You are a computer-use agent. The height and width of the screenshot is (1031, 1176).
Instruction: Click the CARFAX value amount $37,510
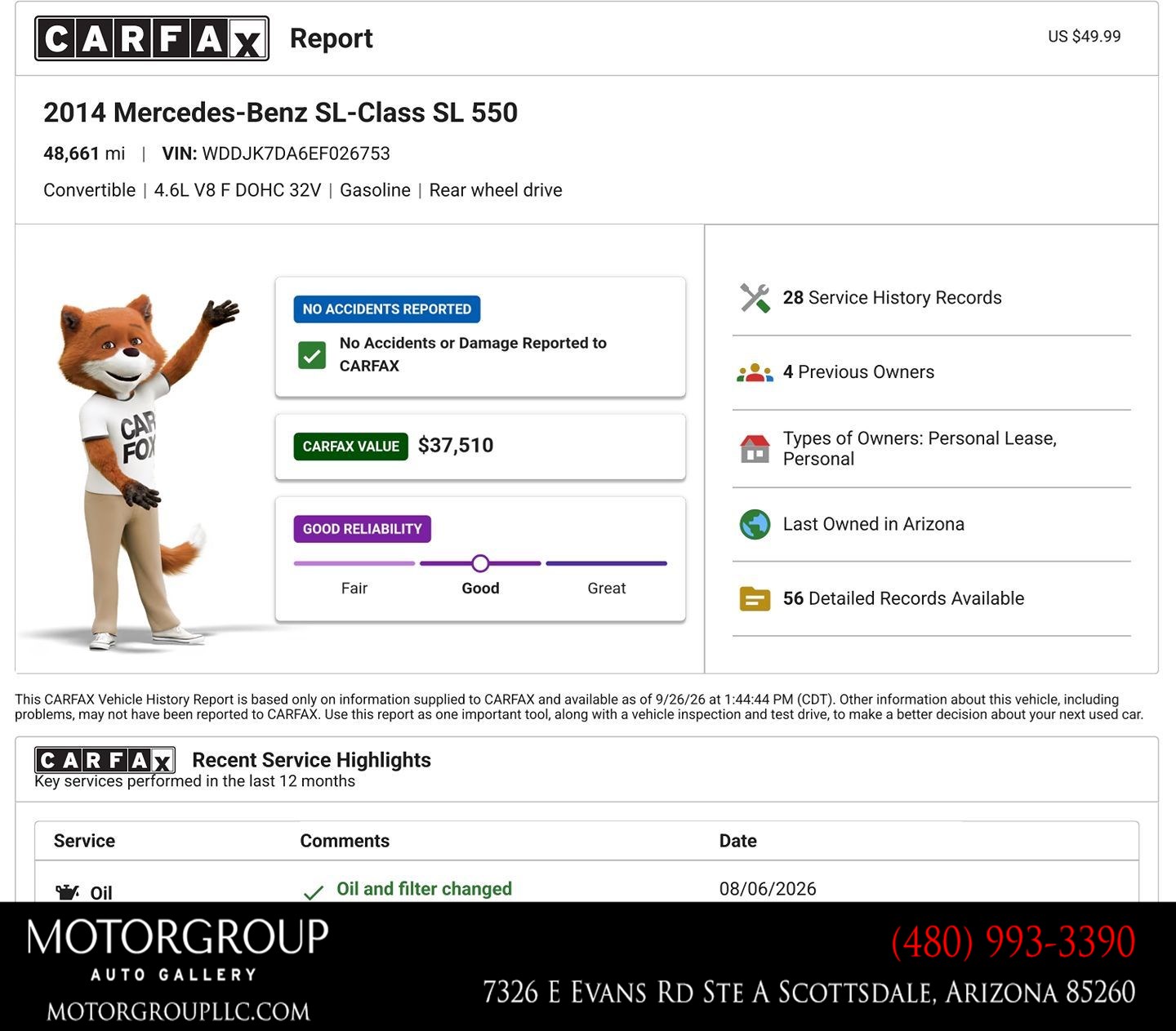pos(456,446)
